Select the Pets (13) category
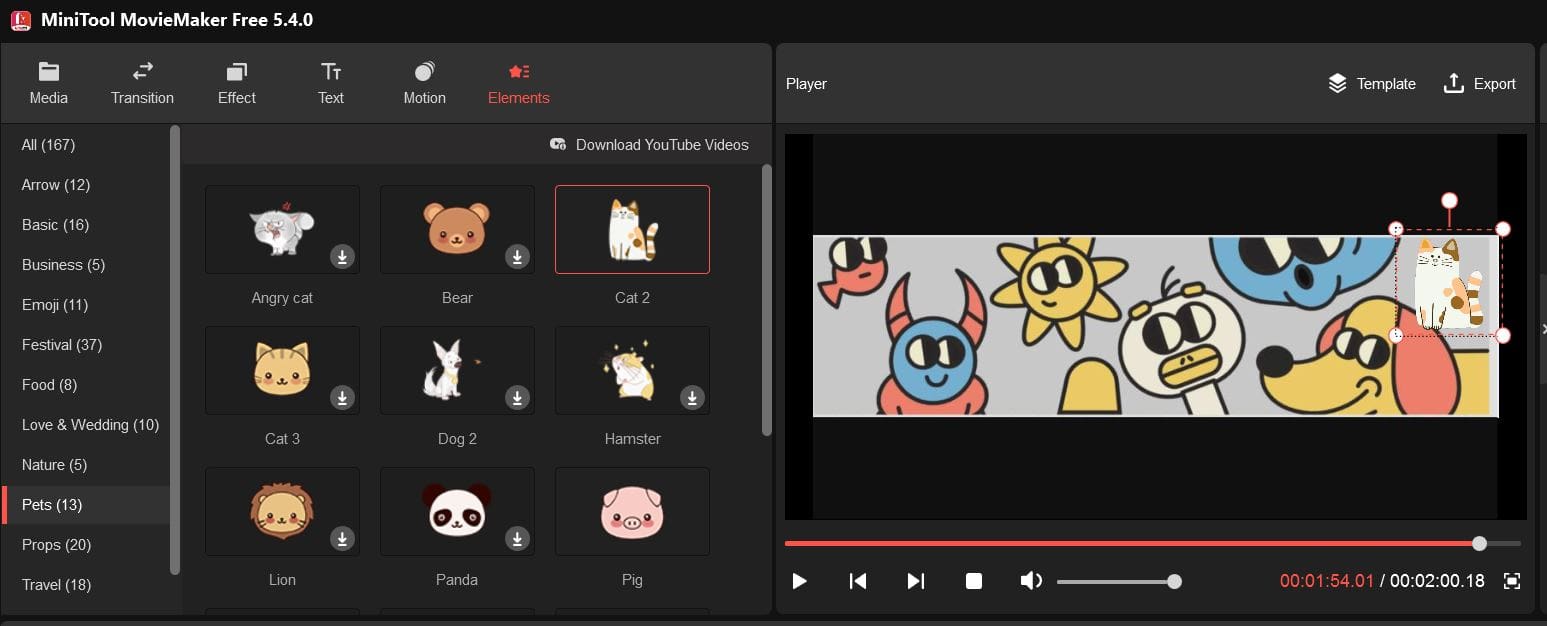The height and width of the screenshot is (626, 1547). tap(86, 505)
